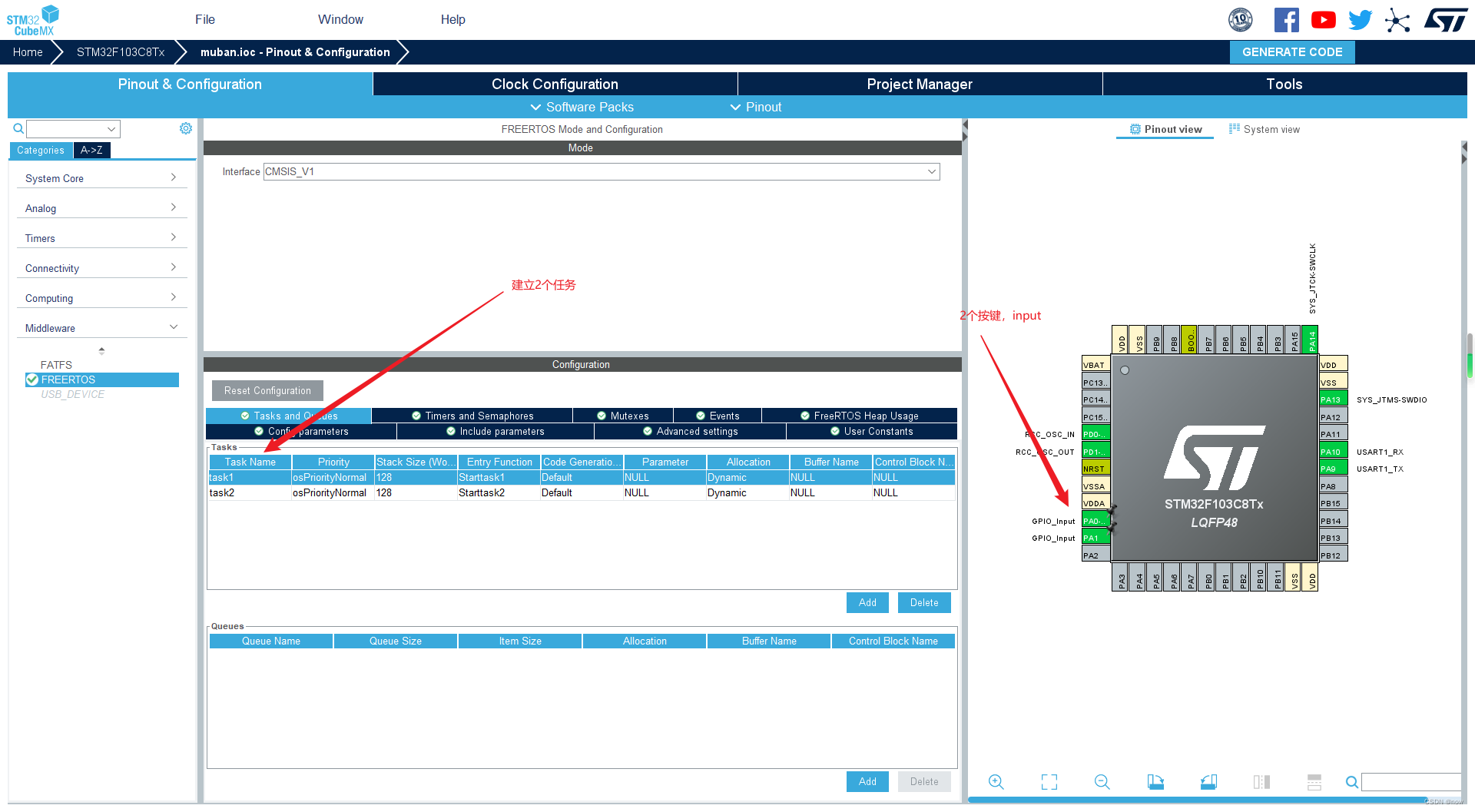Click the NRST pin on chip
The image size is (1475, 812).
1095,469
